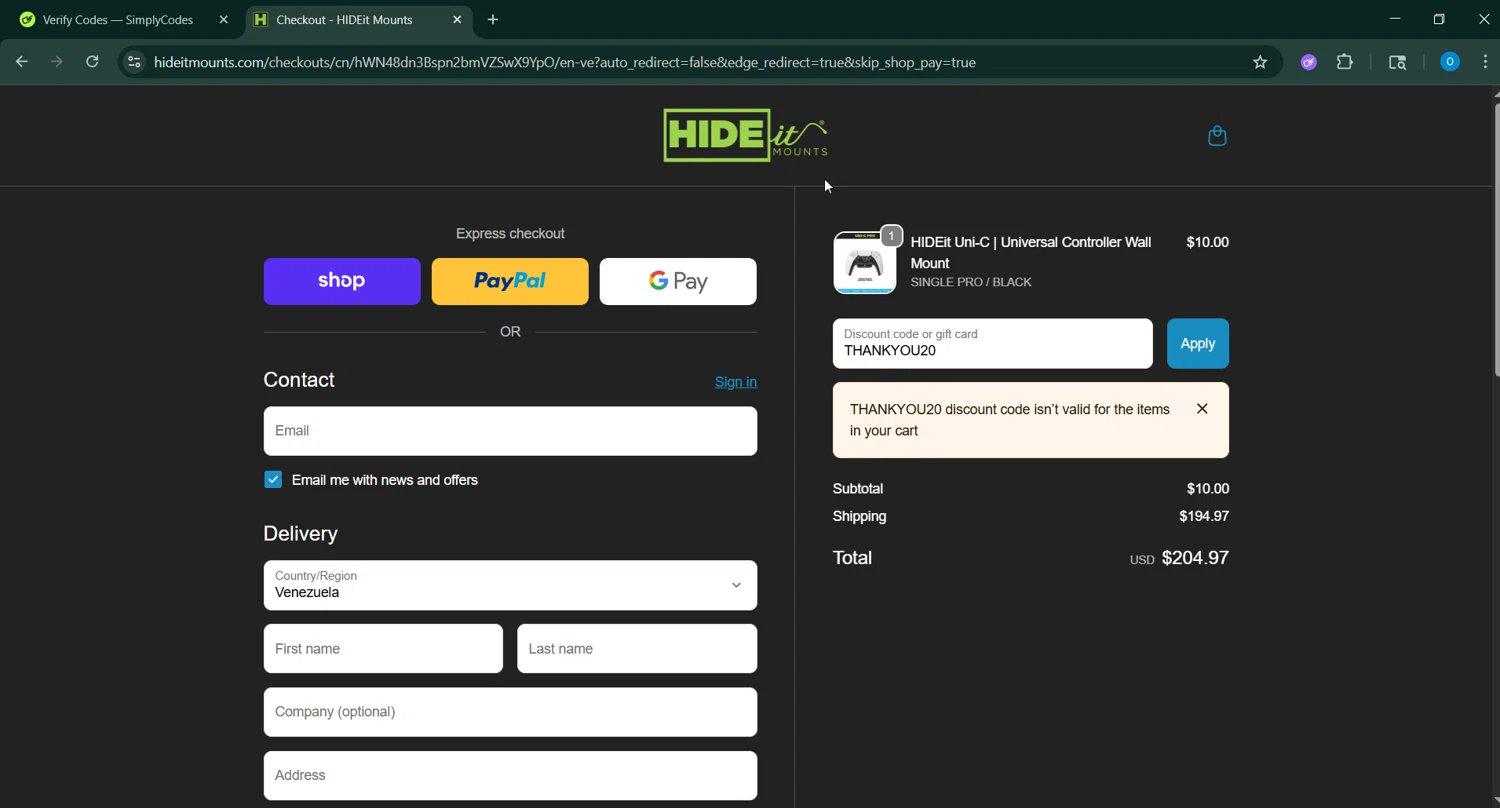View site information icon in the address bar
The height and width of the screenshot is (808, 1500).
click(x=134, y=62)
